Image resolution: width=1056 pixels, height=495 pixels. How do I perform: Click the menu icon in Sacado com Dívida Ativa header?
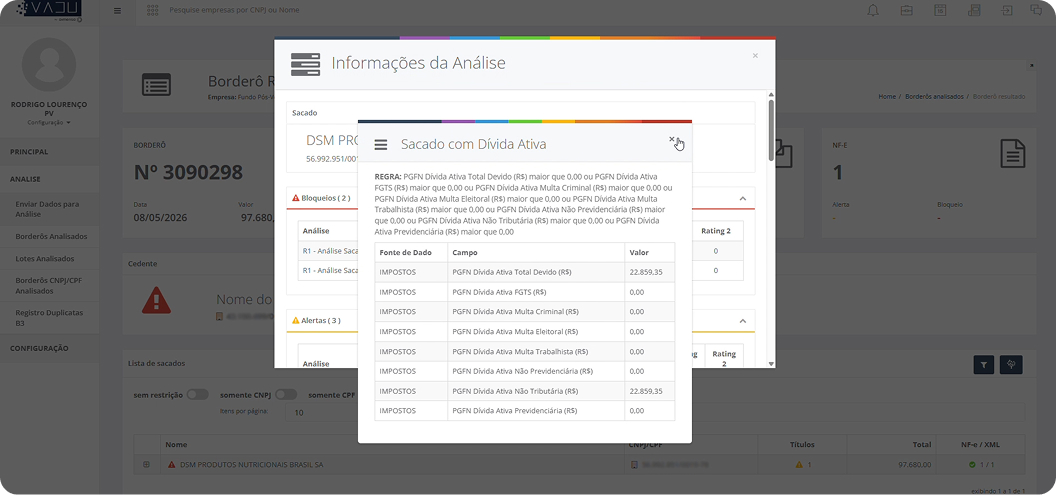pyautogui.click(x=381, y=145)
